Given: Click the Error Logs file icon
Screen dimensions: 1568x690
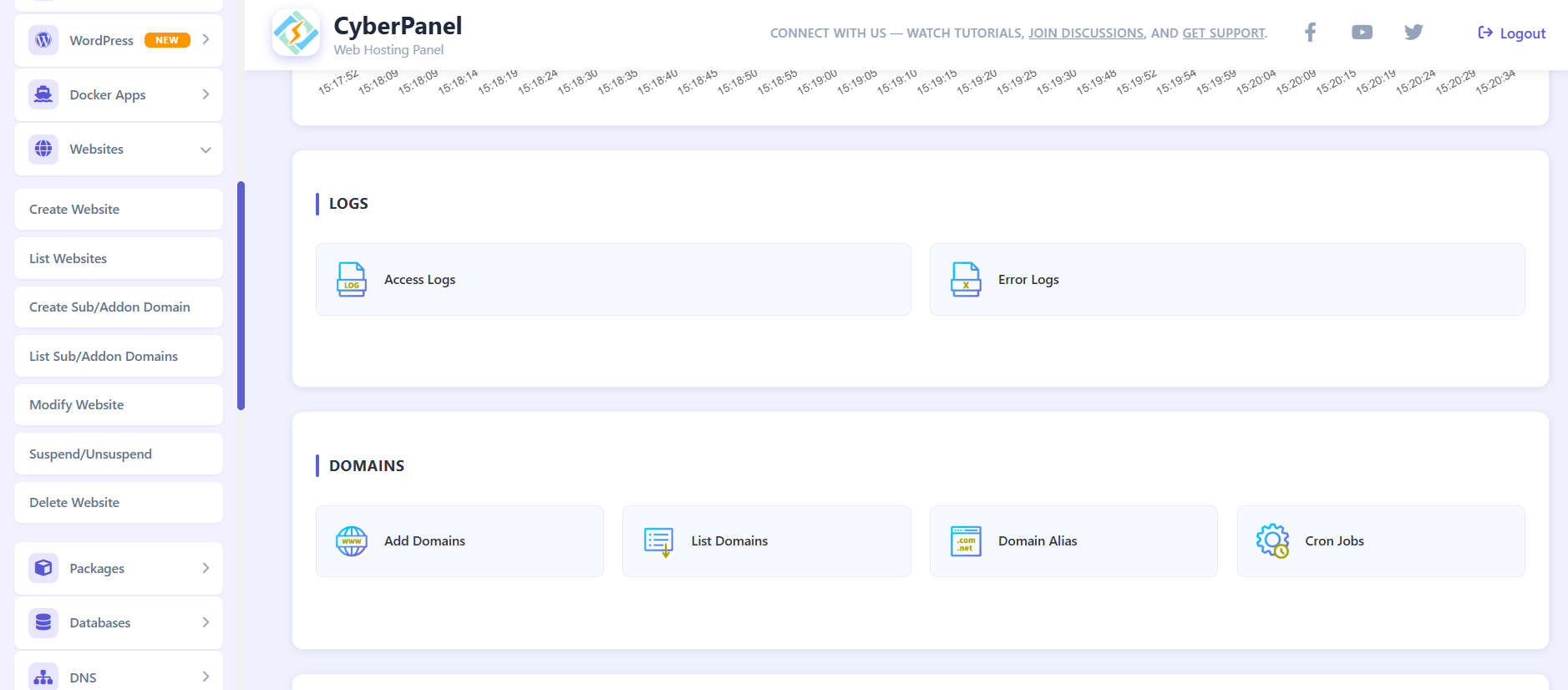Looking at the screenshot, I should click(966, 279).
